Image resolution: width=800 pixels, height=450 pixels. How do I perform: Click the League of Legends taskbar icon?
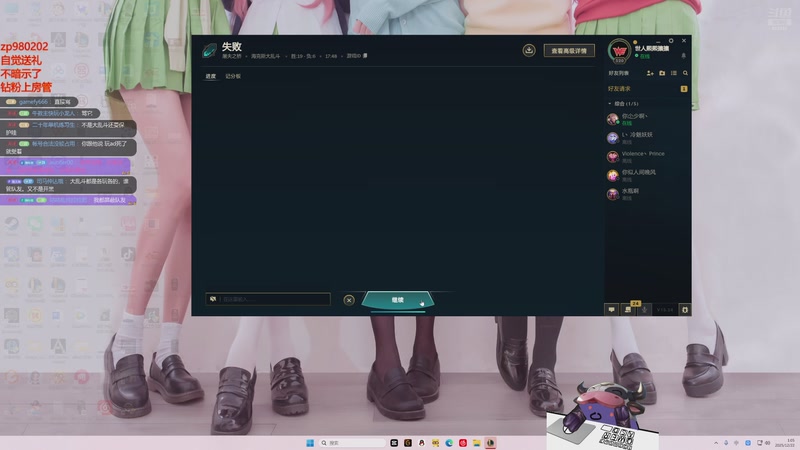[490, 443]
